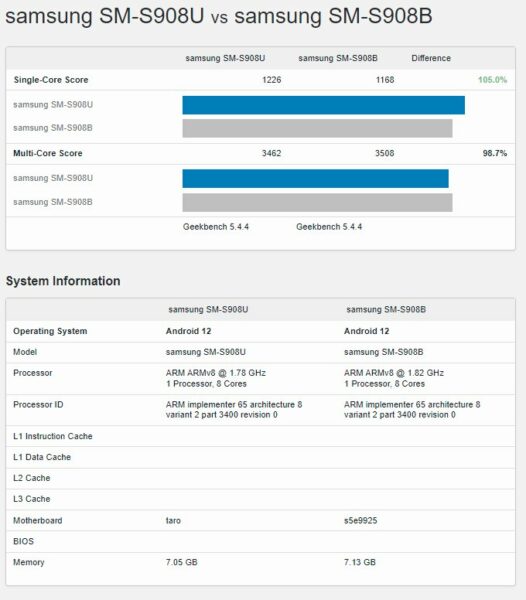The height and width of the screenshot is (600, 526).
Task: Click the blue SM-S908U multi-core bar
Action: 315,179
